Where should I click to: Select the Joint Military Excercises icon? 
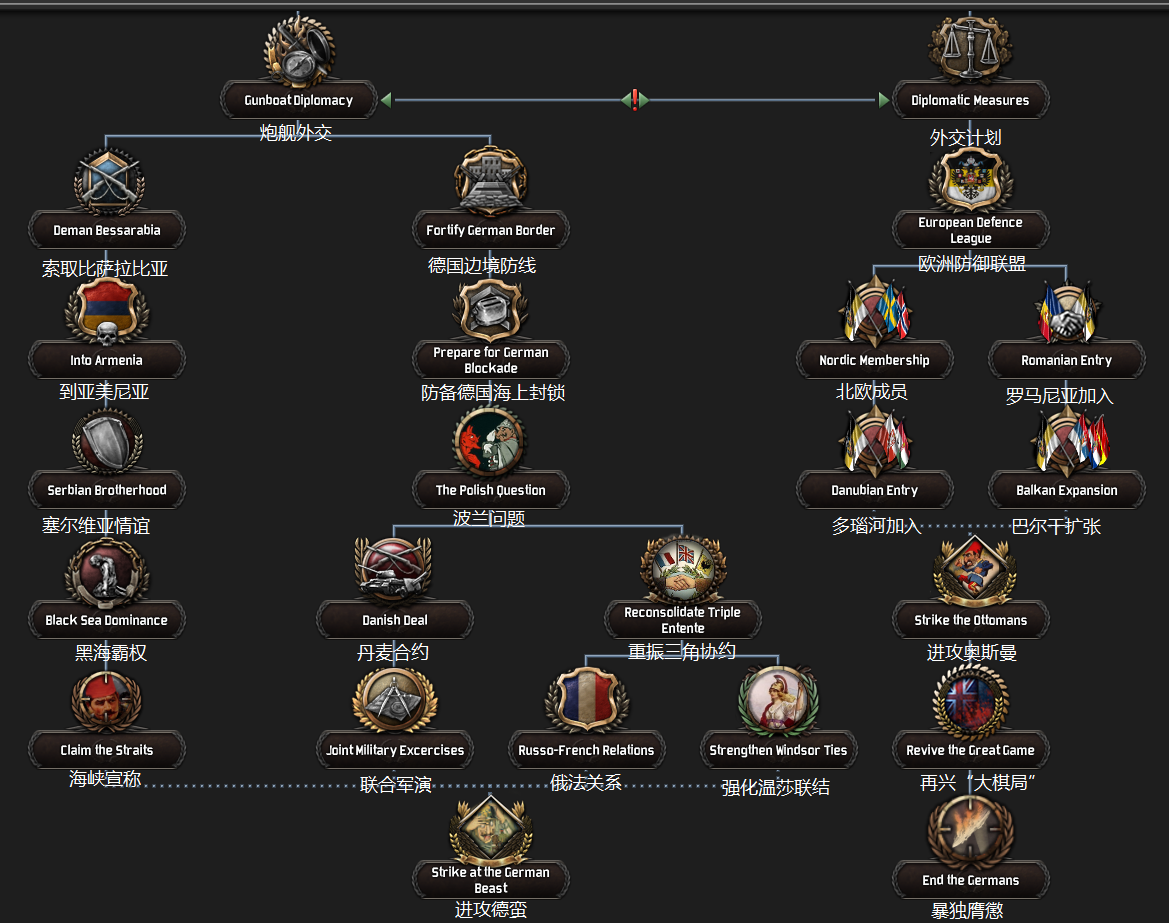coord(394,701)
